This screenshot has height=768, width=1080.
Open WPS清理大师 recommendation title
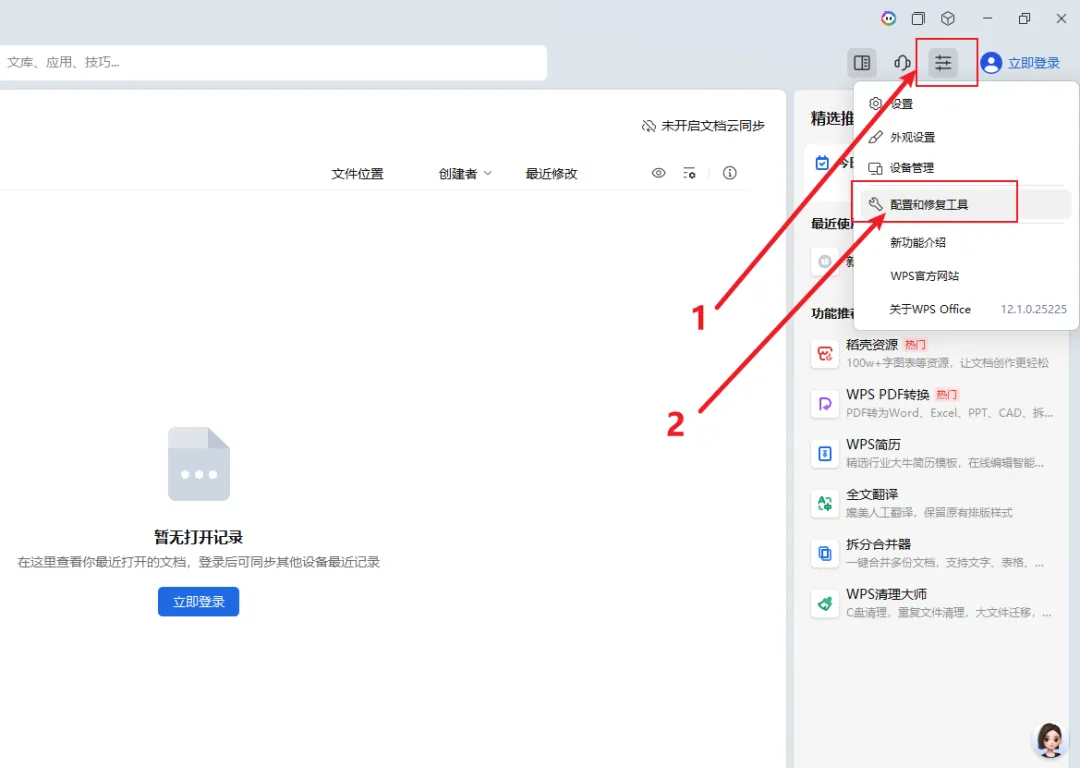[886, 594]
